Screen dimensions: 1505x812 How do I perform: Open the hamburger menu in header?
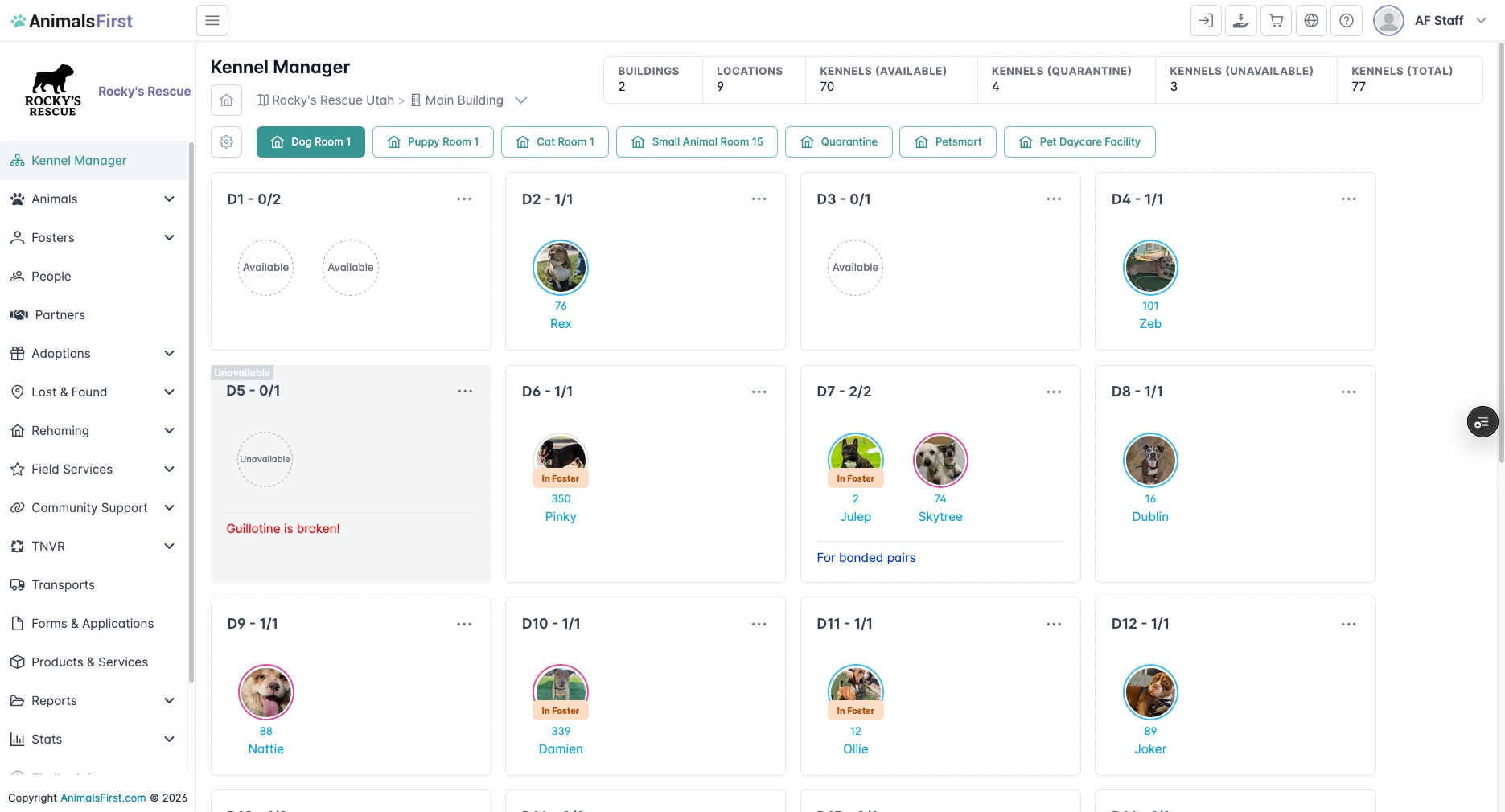[212, 21]
